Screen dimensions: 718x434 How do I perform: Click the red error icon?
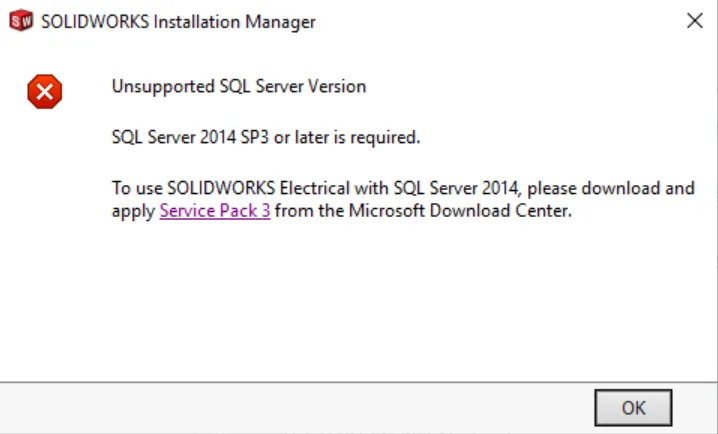(44, 92)
